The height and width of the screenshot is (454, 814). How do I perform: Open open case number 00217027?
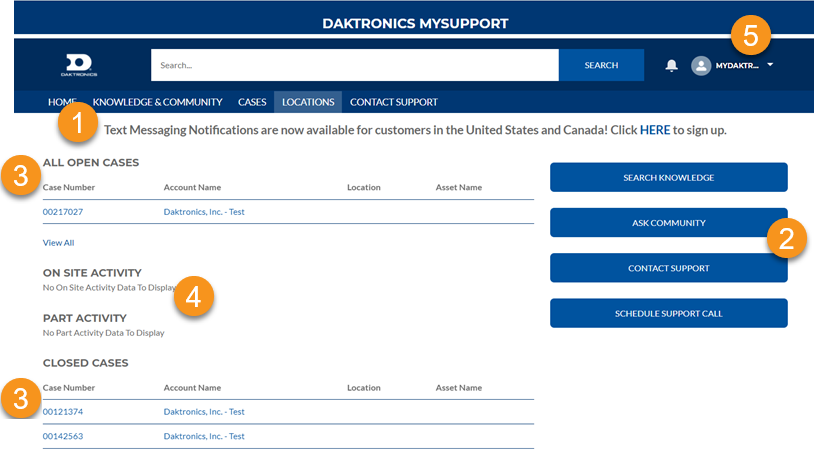pos(63,212)
